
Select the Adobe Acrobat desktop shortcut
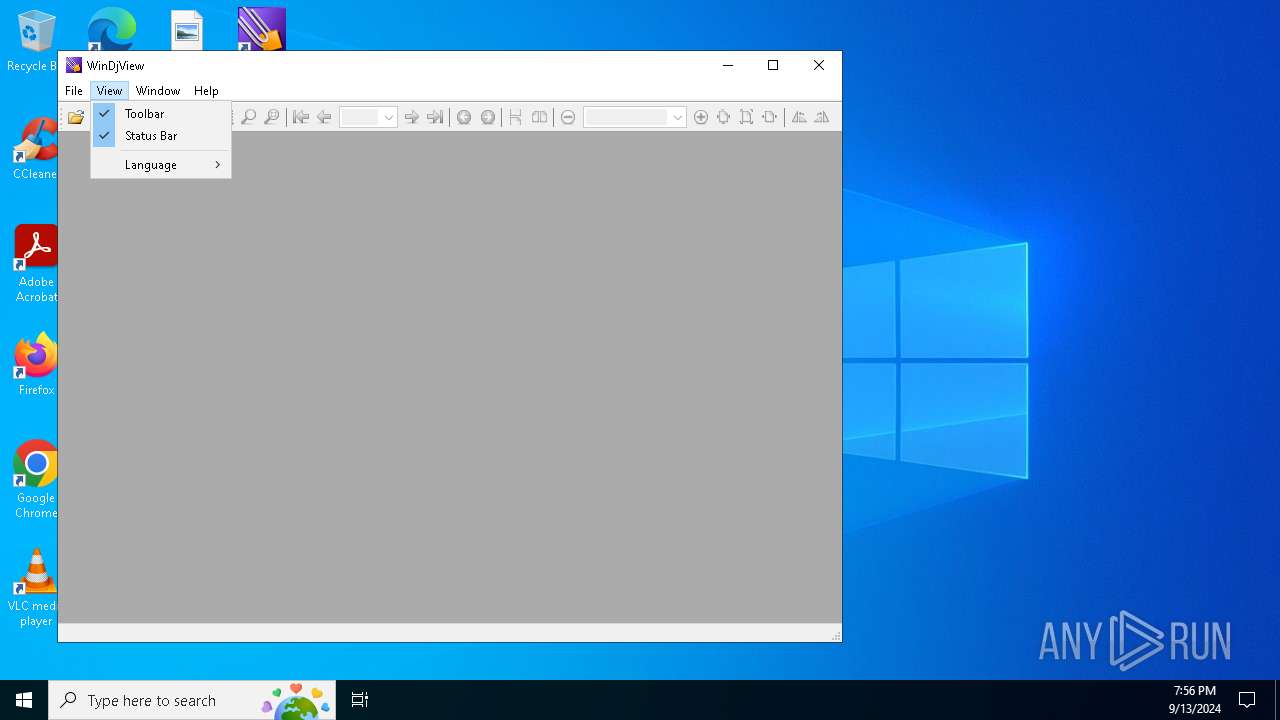point(36,264)
